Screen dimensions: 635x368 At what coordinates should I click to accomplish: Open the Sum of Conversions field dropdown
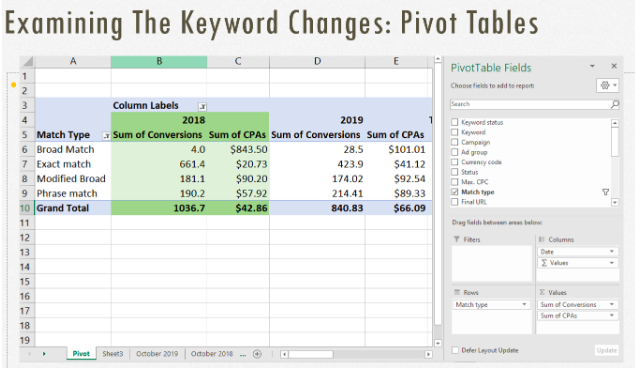click(x=612, y=304)
